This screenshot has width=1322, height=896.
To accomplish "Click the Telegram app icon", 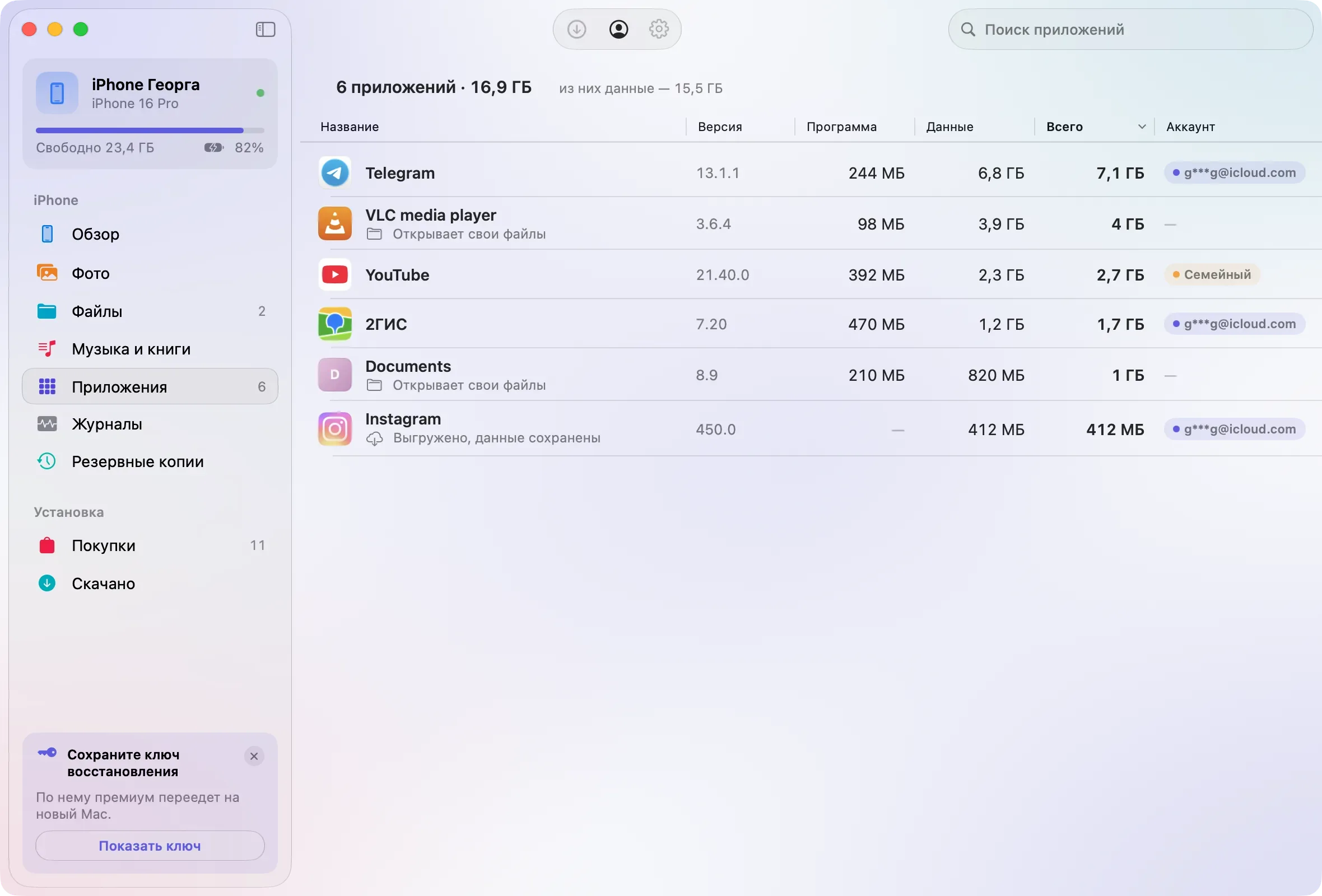I will [334, 173].
